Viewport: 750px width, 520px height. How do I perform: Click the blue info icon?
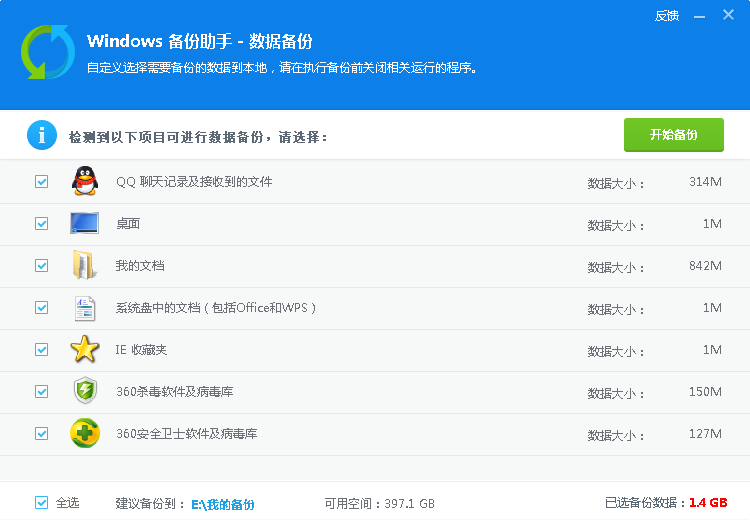point(41,135)
